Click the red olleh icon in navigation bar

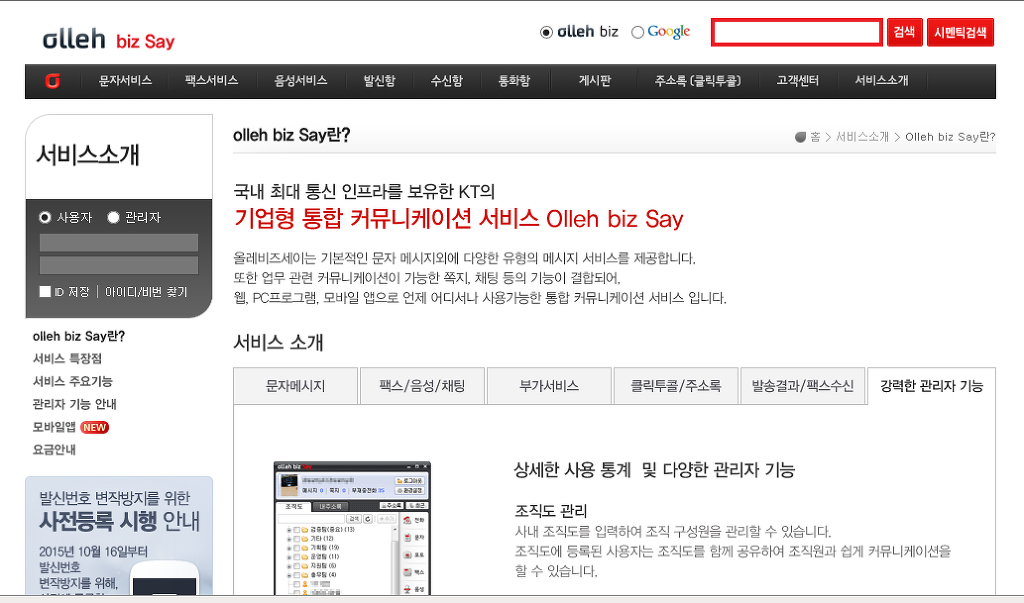pyautogui.click(x=52, y=81)
